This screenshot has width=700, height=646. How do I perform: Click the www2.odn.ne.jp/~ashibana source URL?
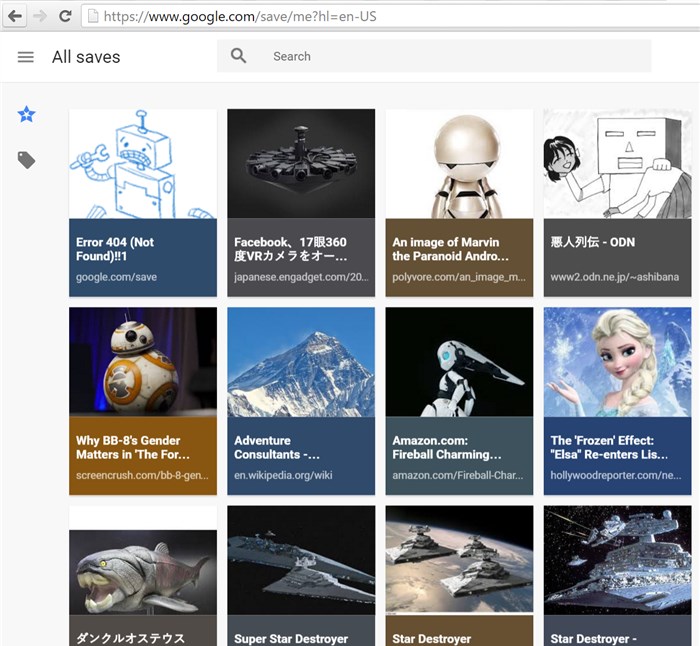pyautogui.click(x=615, y=277)
